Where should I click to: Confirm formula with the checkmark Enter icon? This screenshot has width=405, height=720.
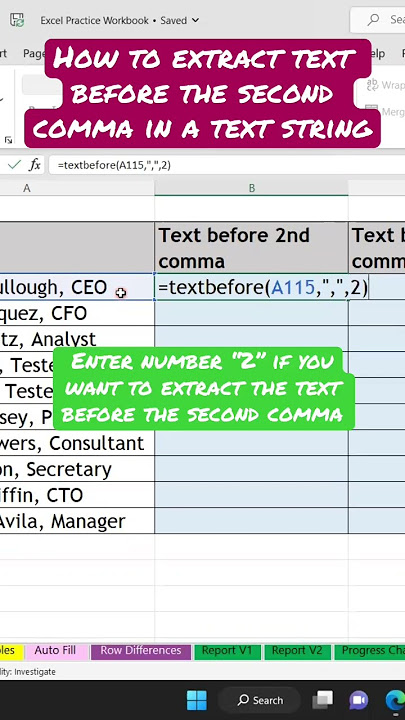(x=14, y=165)
